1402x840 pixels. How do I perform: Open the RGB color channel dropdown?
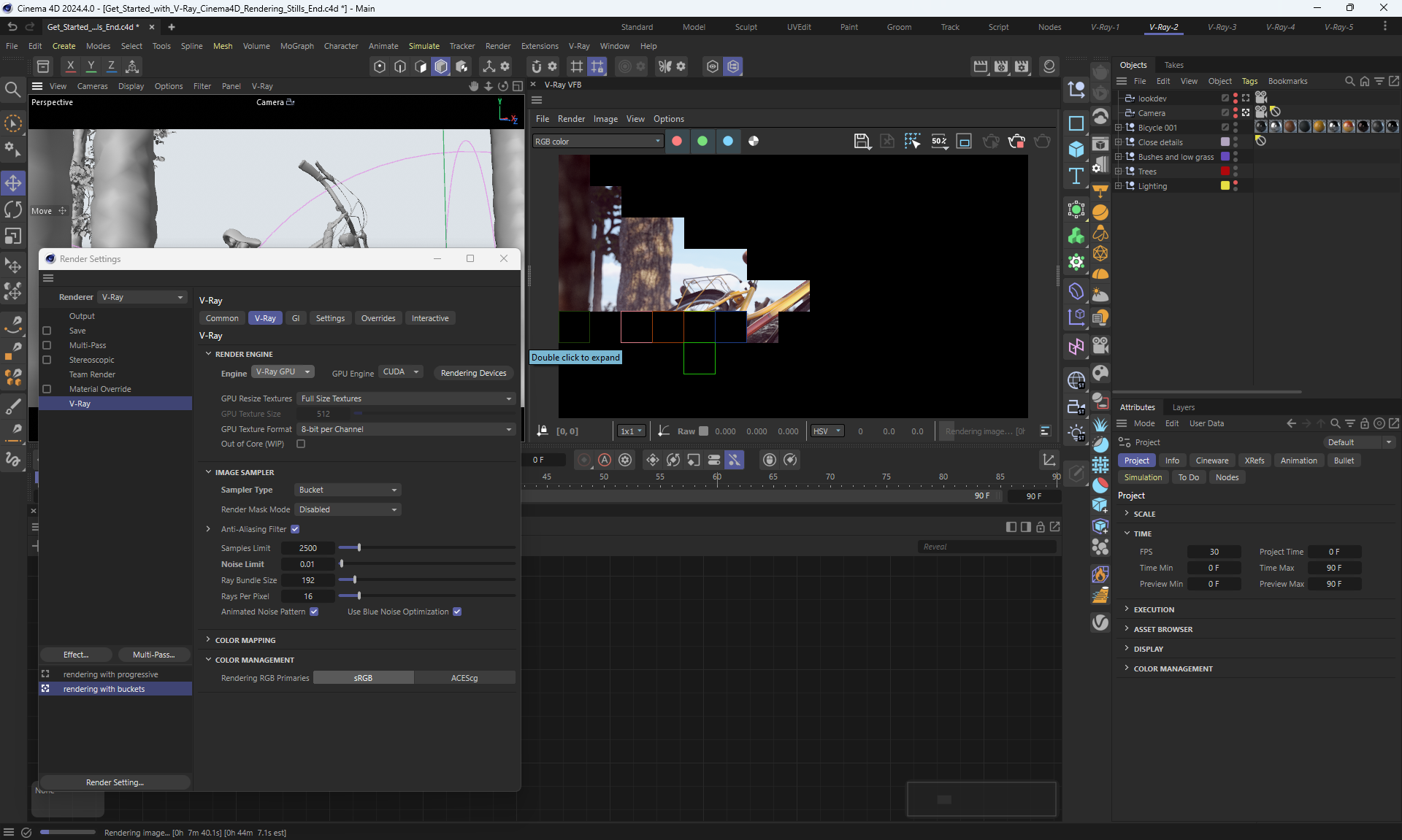coord(597,142)
